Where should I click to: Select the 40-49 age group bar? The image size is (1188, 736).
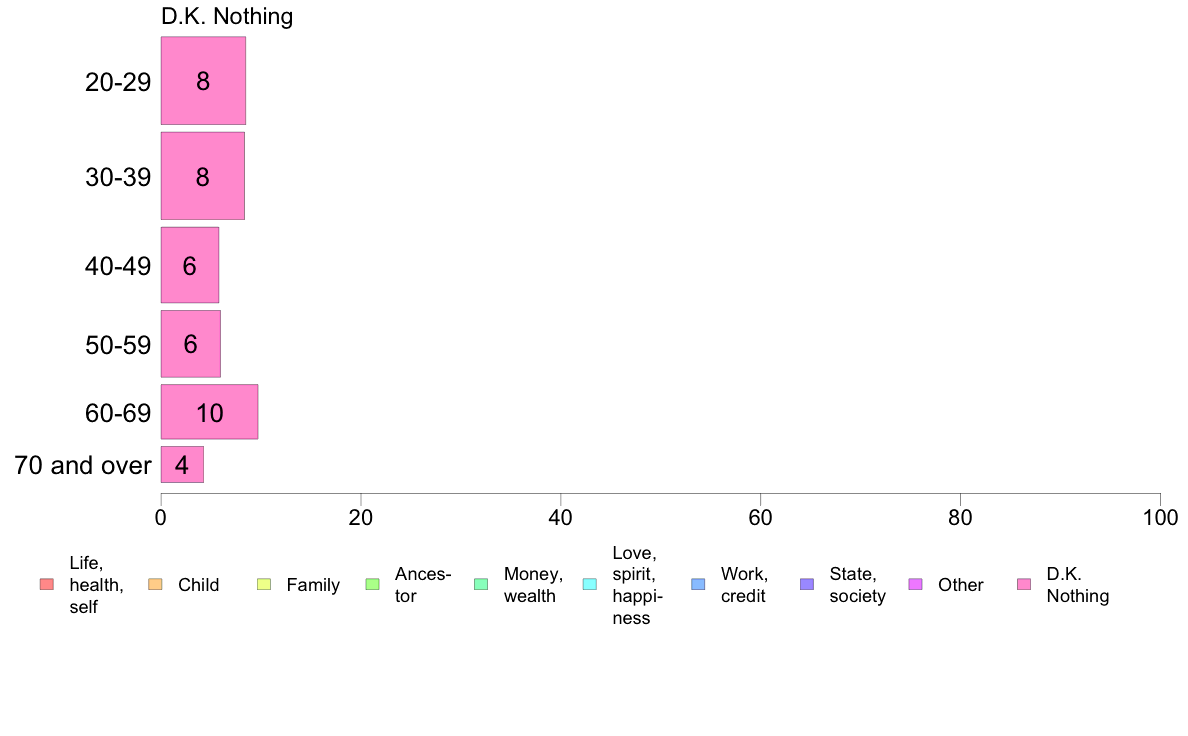(189, 265)
